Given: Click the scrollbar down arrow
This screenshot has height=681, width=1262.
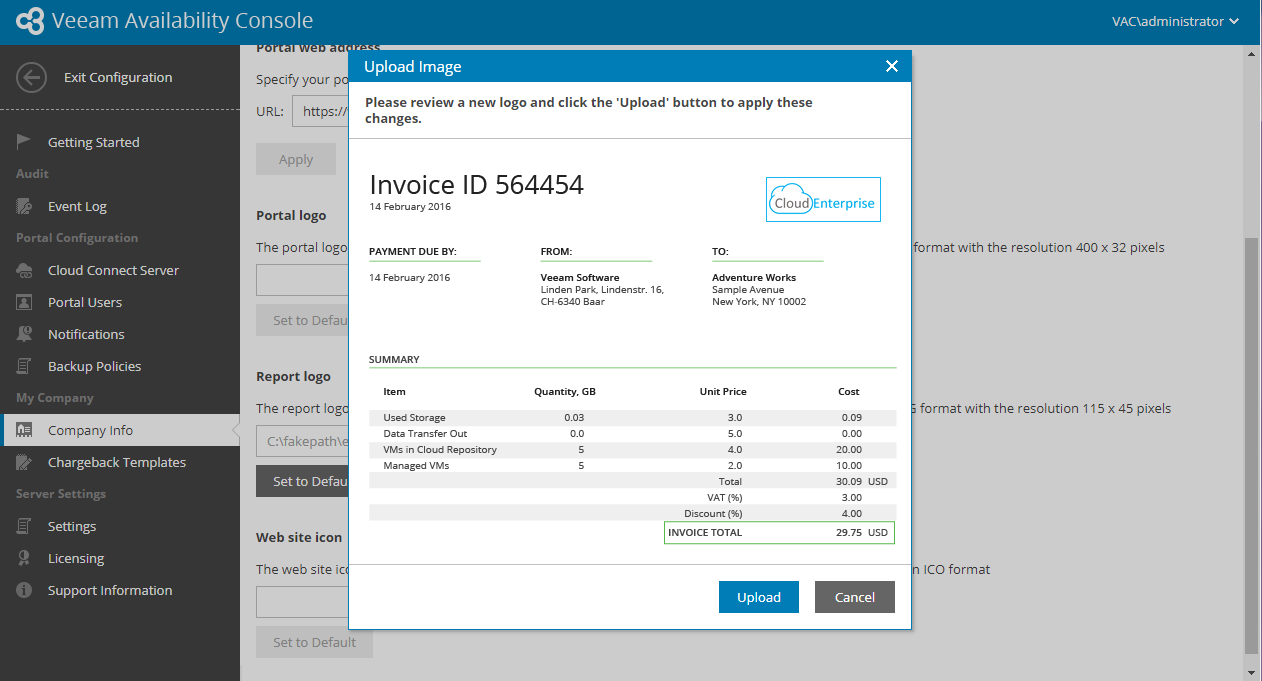Looking at the screenshot, I should click(x=1251, y=672).
